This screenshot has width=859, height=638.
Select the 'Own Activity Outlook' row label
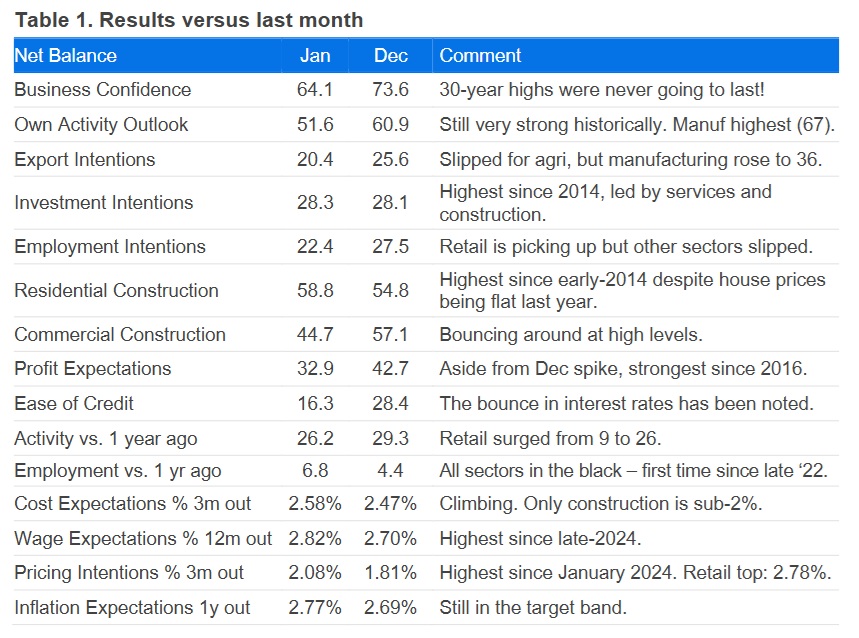pos(101,125)
